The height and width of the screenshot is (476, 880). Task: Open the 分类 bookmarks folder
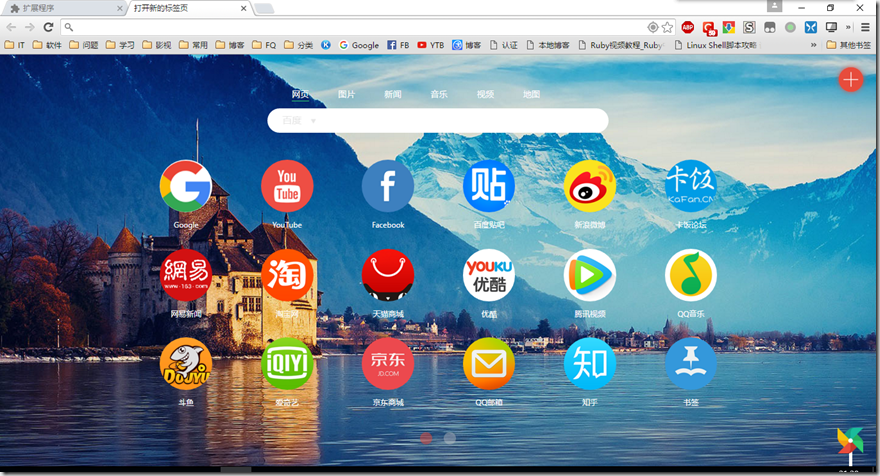(299, 45)
